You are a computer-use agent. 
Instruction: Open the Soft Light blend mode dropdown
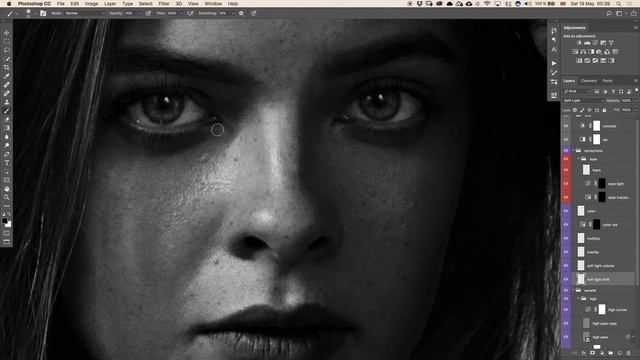click(583, 100)
